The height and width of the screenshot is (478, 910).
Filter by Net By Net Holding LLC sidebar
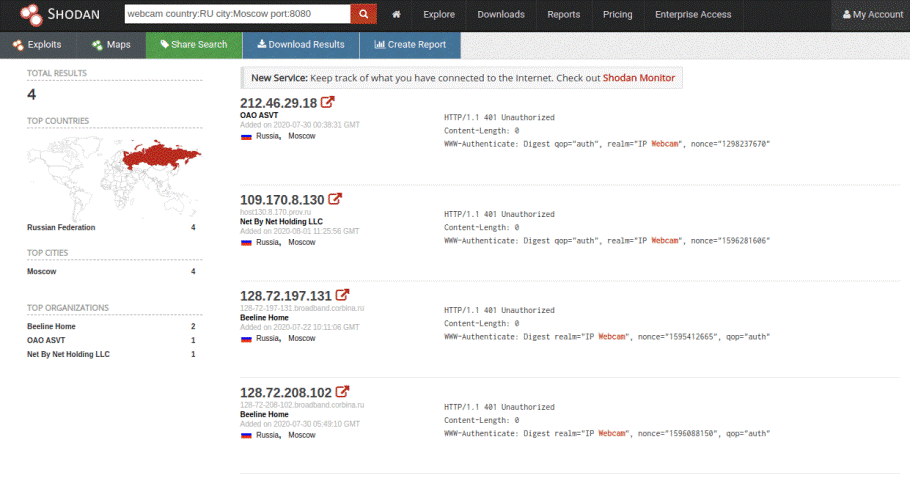pyautogui.click(x=68, y=354)
